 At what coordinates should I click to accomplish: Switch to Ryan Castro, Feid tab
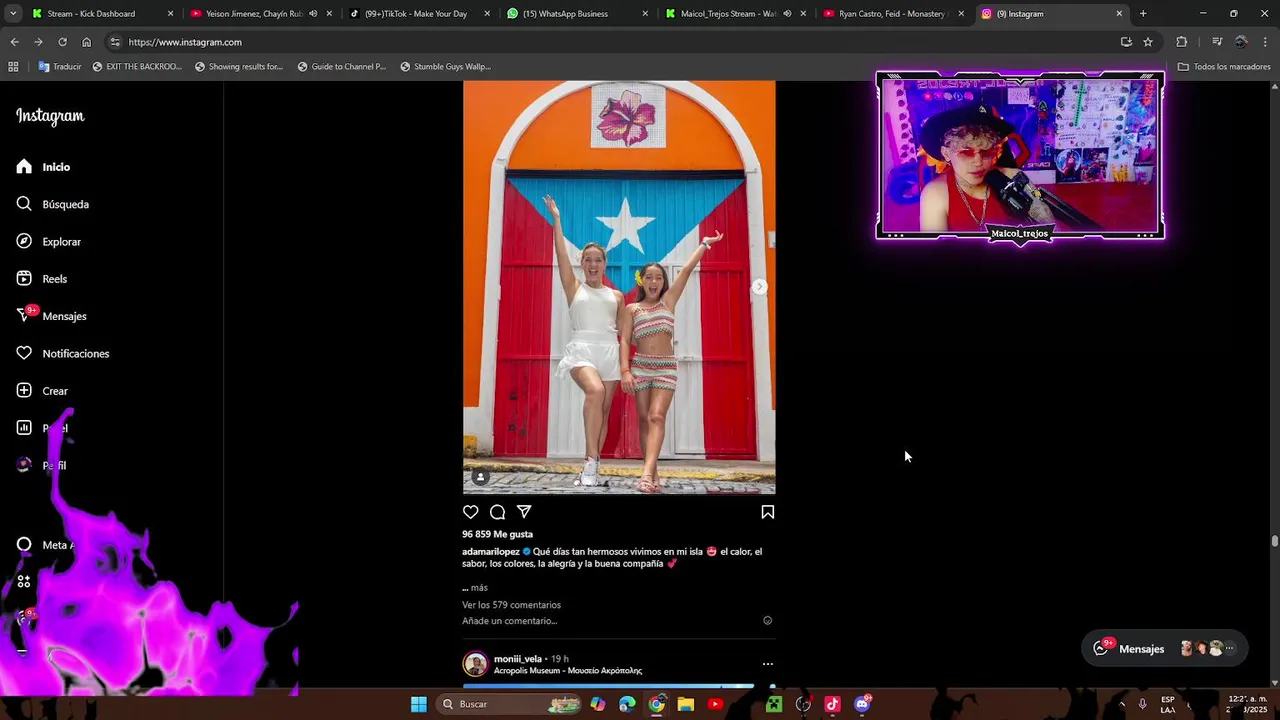tap(893, 14)
